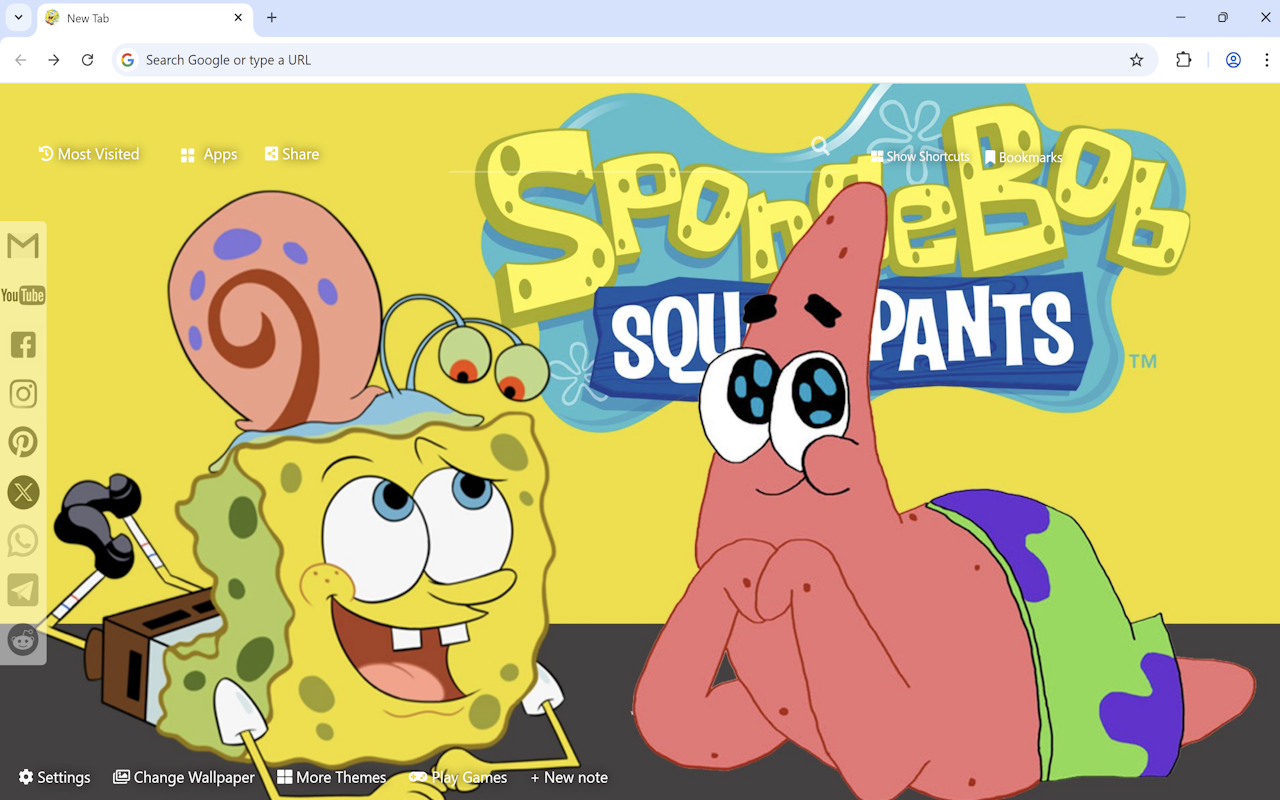The height and width of the screenshot is (800, 1280).
Task: Bookmark the page with the star icon
Action: (1136, 60)
